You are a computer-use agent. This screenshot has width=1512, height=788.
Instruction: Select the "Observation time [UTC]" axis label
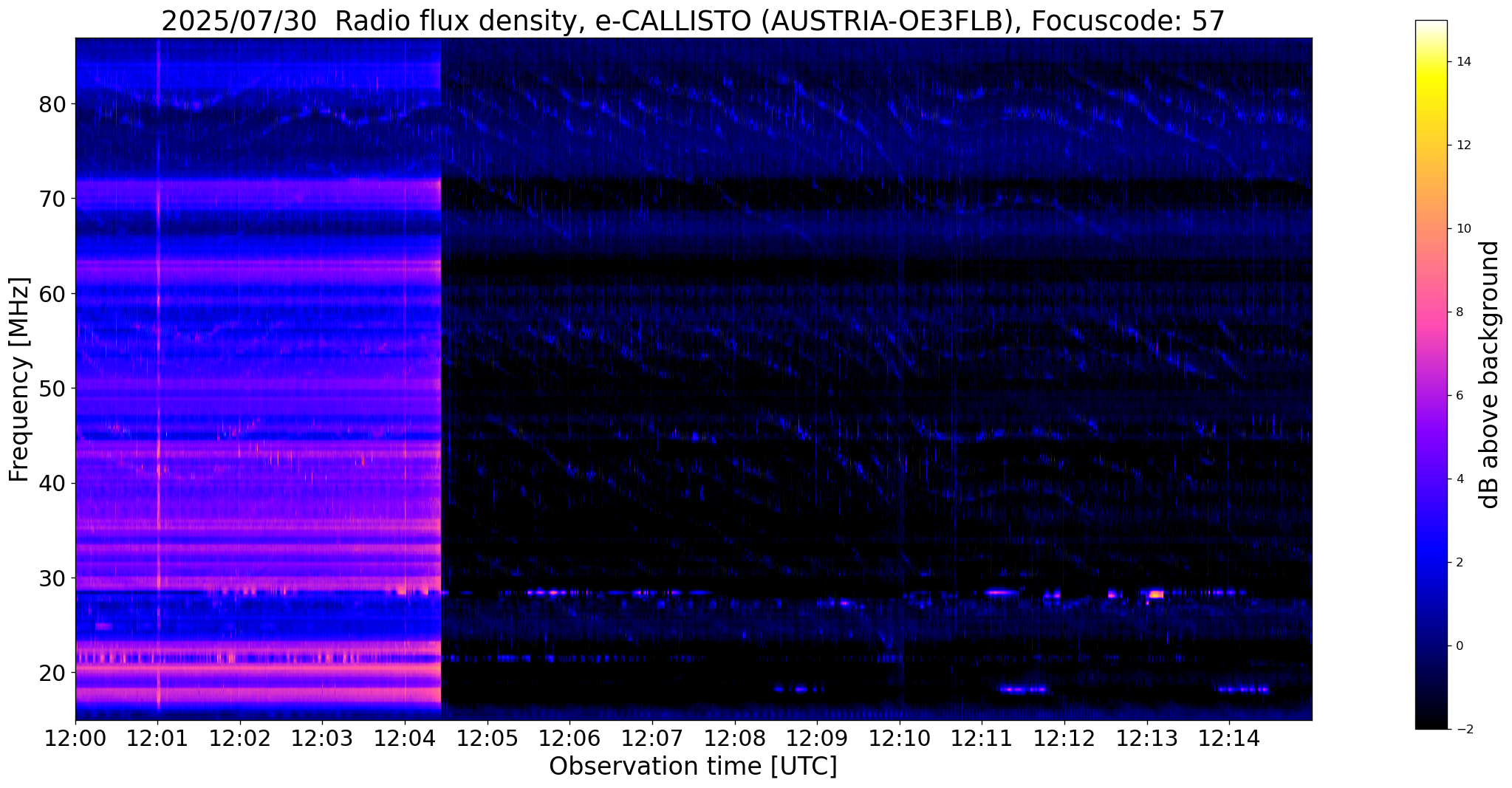tap(693, 767)
